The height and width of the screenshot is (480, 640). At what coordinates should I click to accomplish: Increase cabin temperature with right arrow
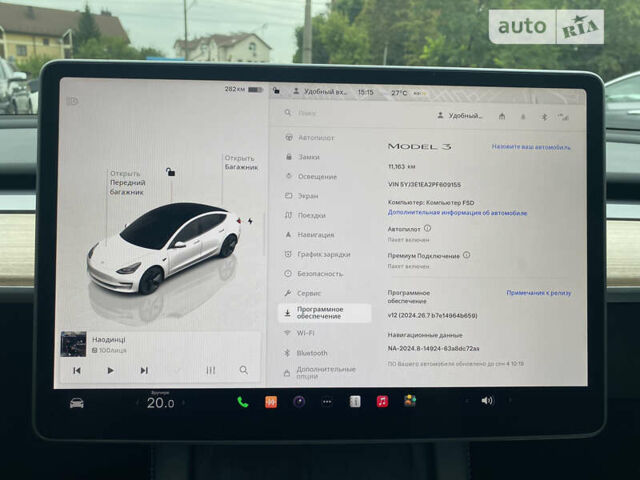pyautogui.click(x=184, y=402)
